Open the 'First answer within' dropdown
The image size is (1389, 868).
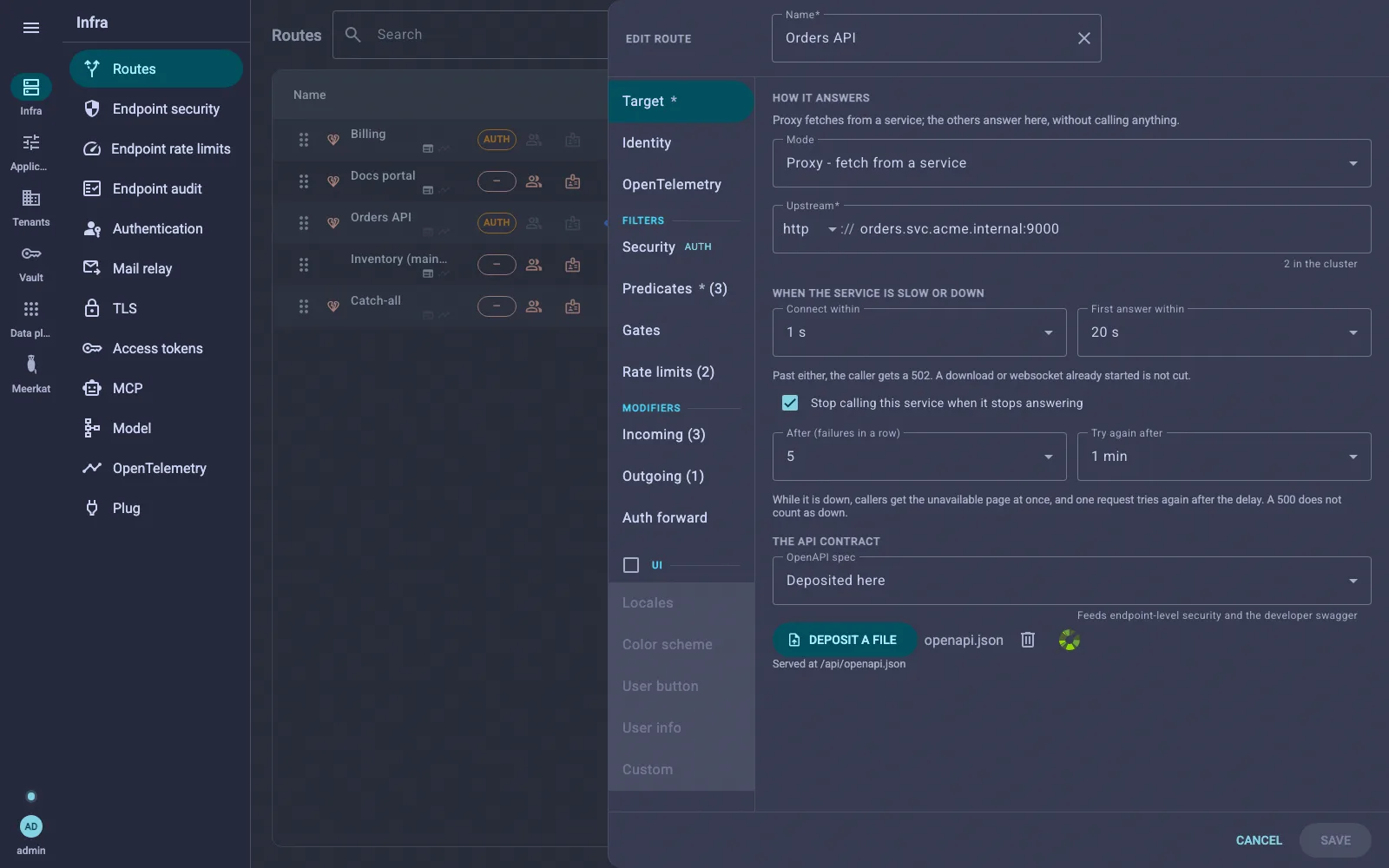click(x=1224, y=332)
